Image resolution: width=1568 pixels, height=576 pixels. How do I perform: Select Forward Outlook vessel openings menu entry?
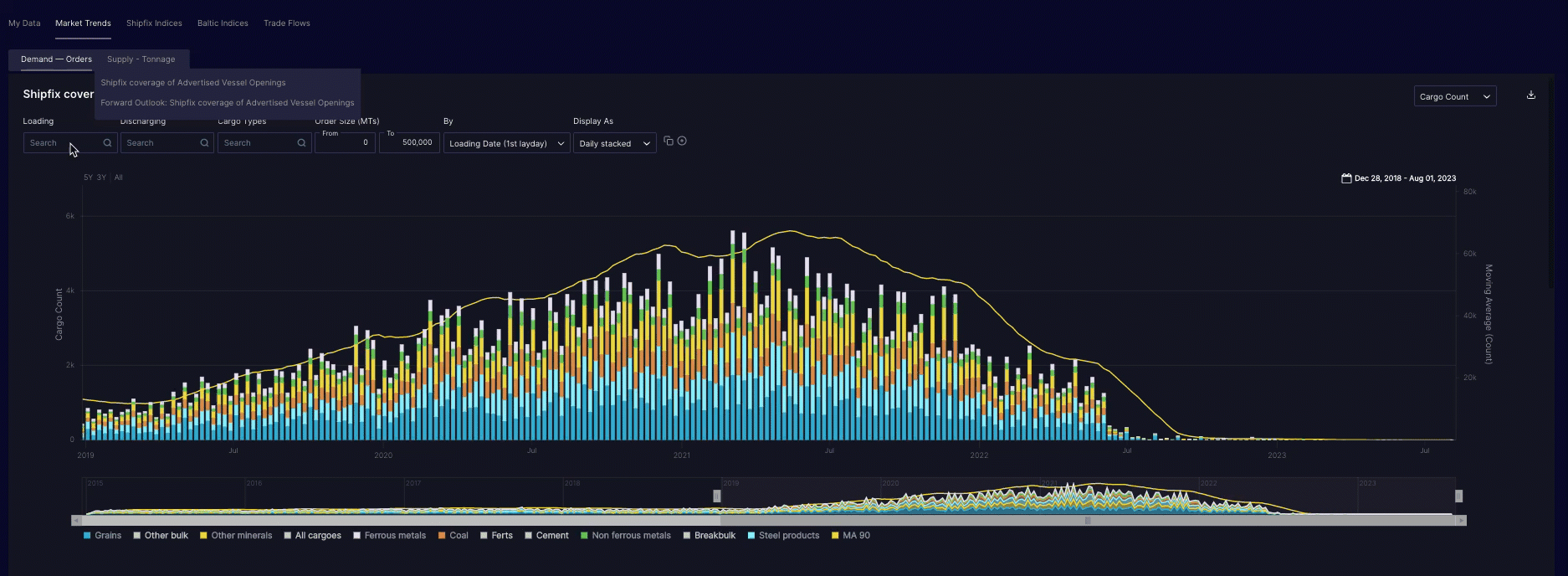tap(228, 103)
